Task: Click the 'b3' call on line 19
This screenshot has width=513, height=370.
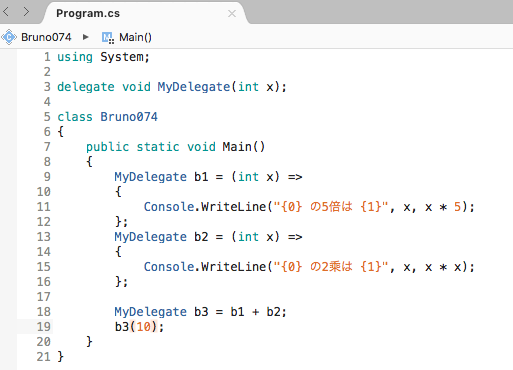Action: point(122,327)
